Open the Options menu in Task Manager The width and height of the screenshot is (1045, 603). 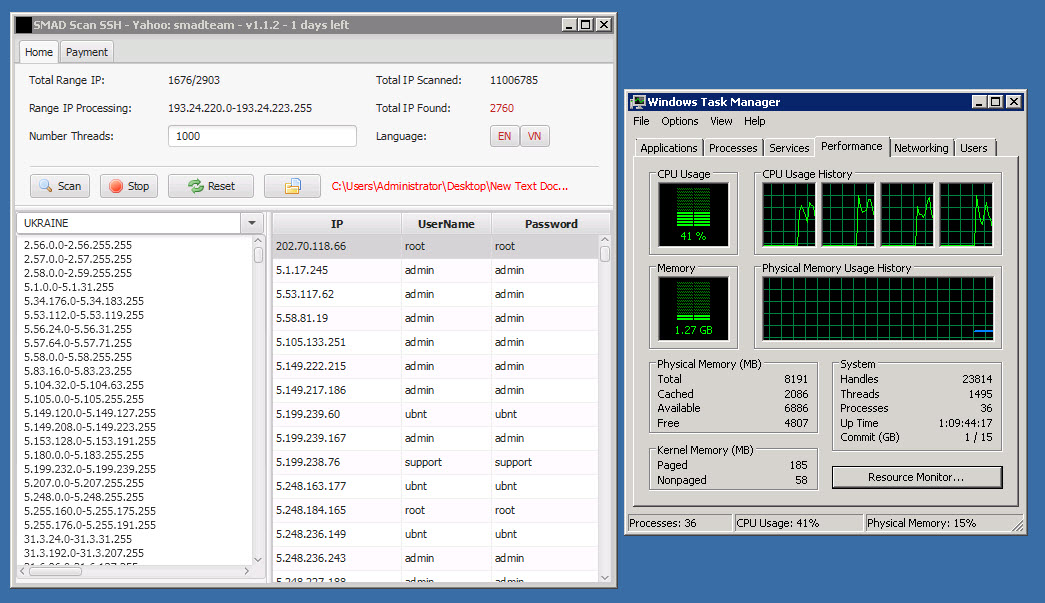pos(680,121)
